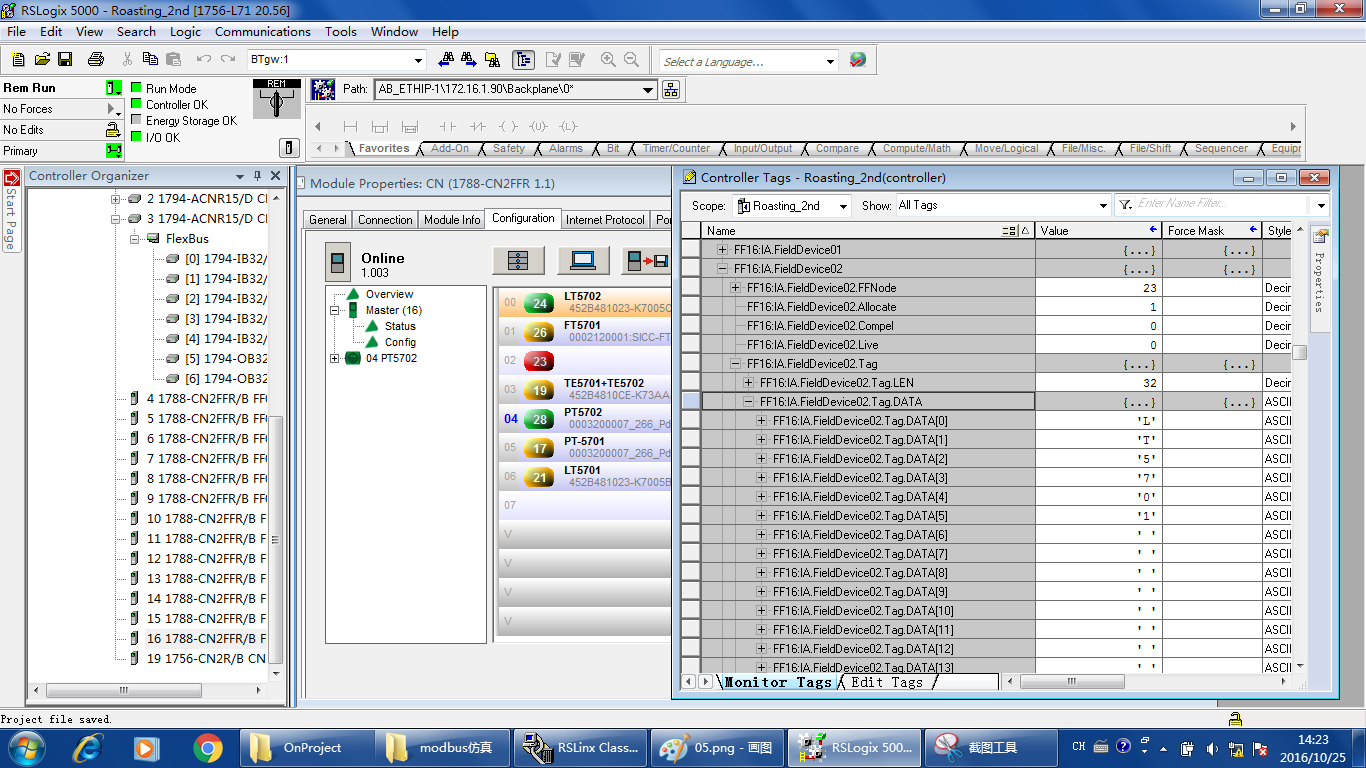Screen dimensions: 1366x768
Task: Click the FieldDevice02.Allocate value cell 1
Action: click(x=1098, y=307)
